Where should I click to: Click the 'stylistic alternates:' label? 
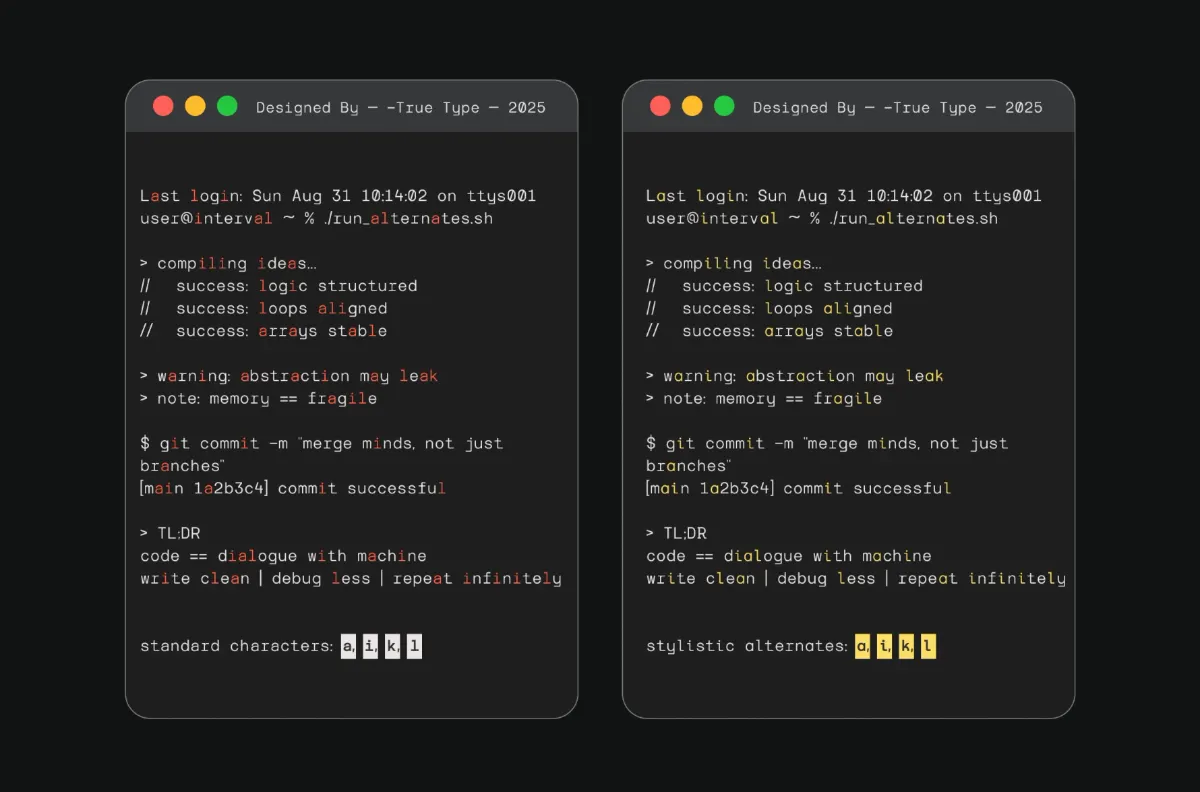pos(747,646)
